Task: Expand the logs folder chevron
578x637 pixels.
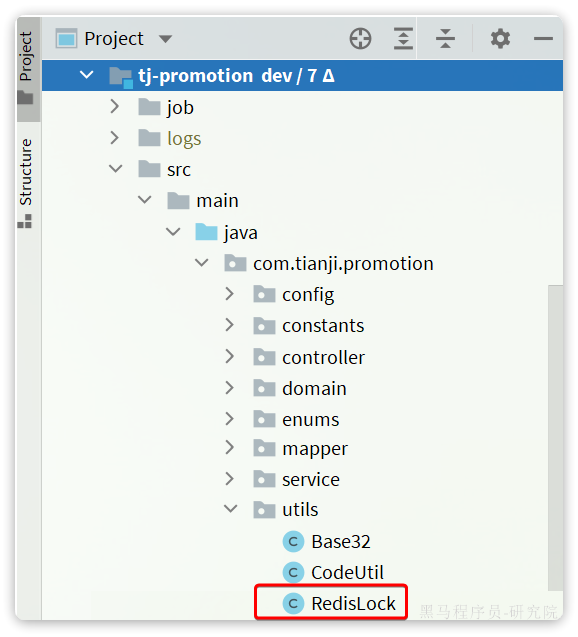Action: pos(115,138)
